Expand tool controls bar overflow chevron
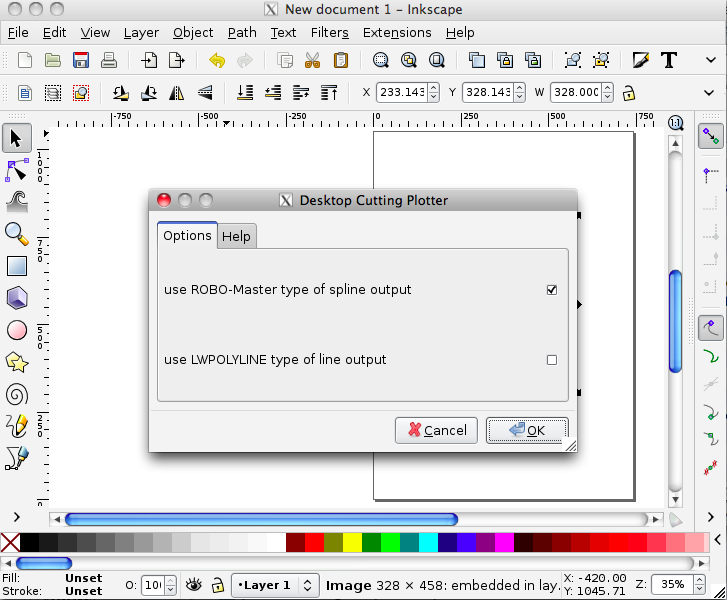This screenshot has width=727, height=600. (x=709, y=93)
